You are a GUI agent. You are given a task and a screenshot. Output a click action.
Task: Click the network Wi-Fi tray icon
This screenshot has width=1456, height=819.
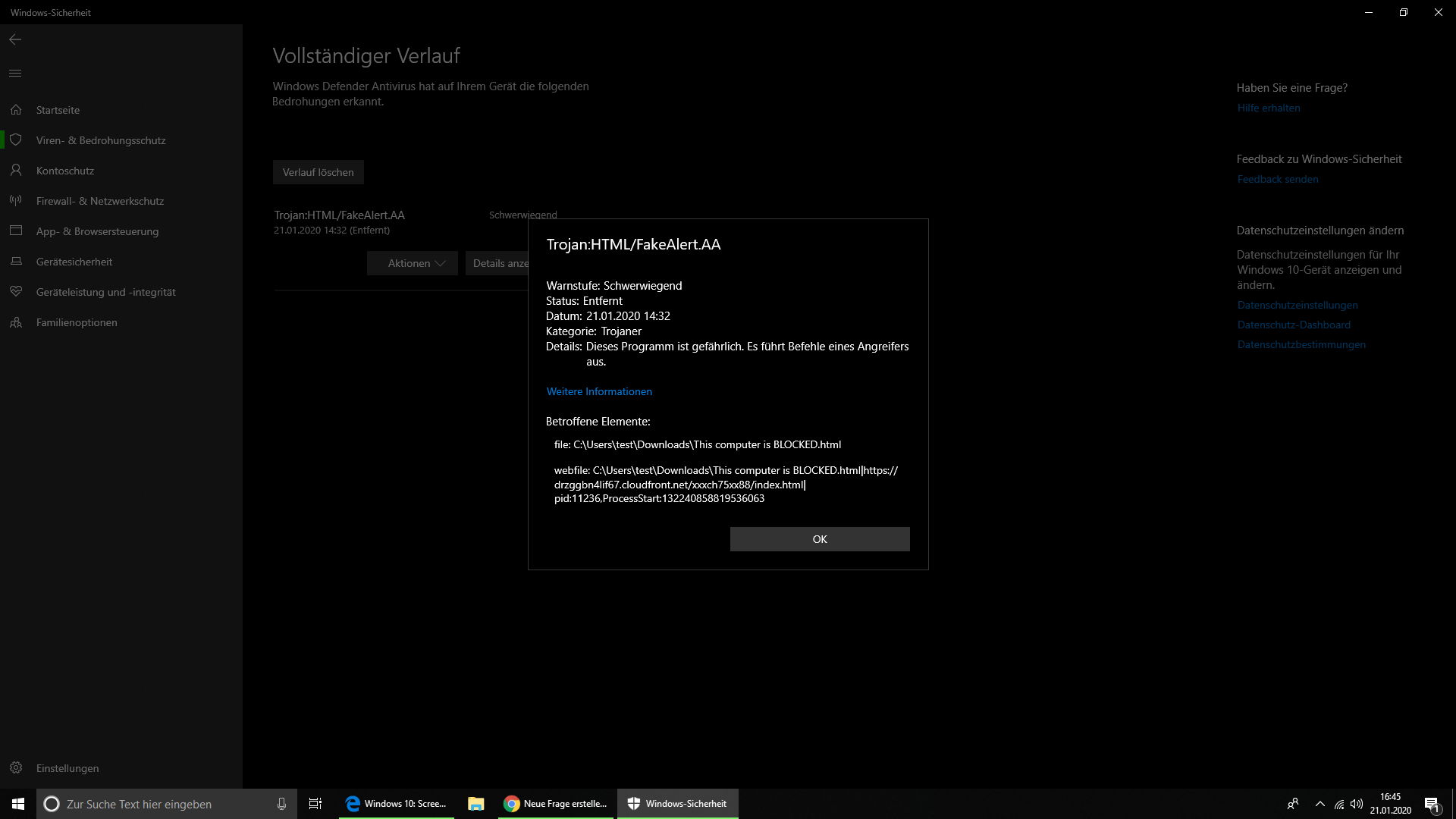point(1339,804)
